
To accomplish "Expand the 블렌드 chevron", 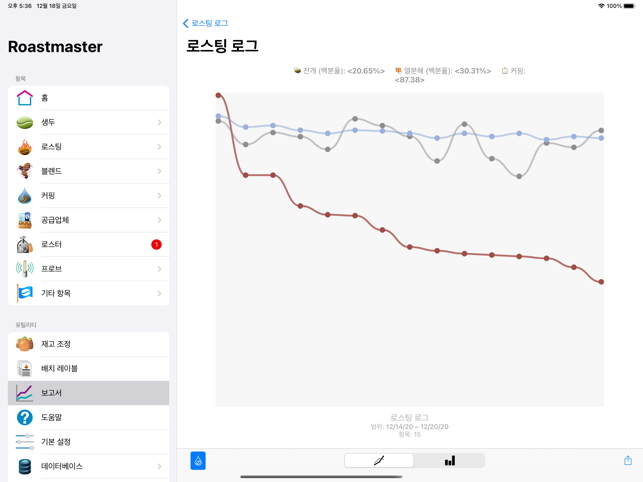I will (160, 171).
